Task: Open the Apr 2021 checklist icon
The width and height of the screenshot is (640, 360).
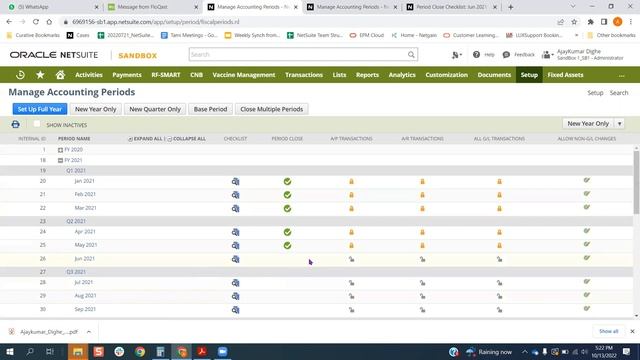Action: pos(236,232)
